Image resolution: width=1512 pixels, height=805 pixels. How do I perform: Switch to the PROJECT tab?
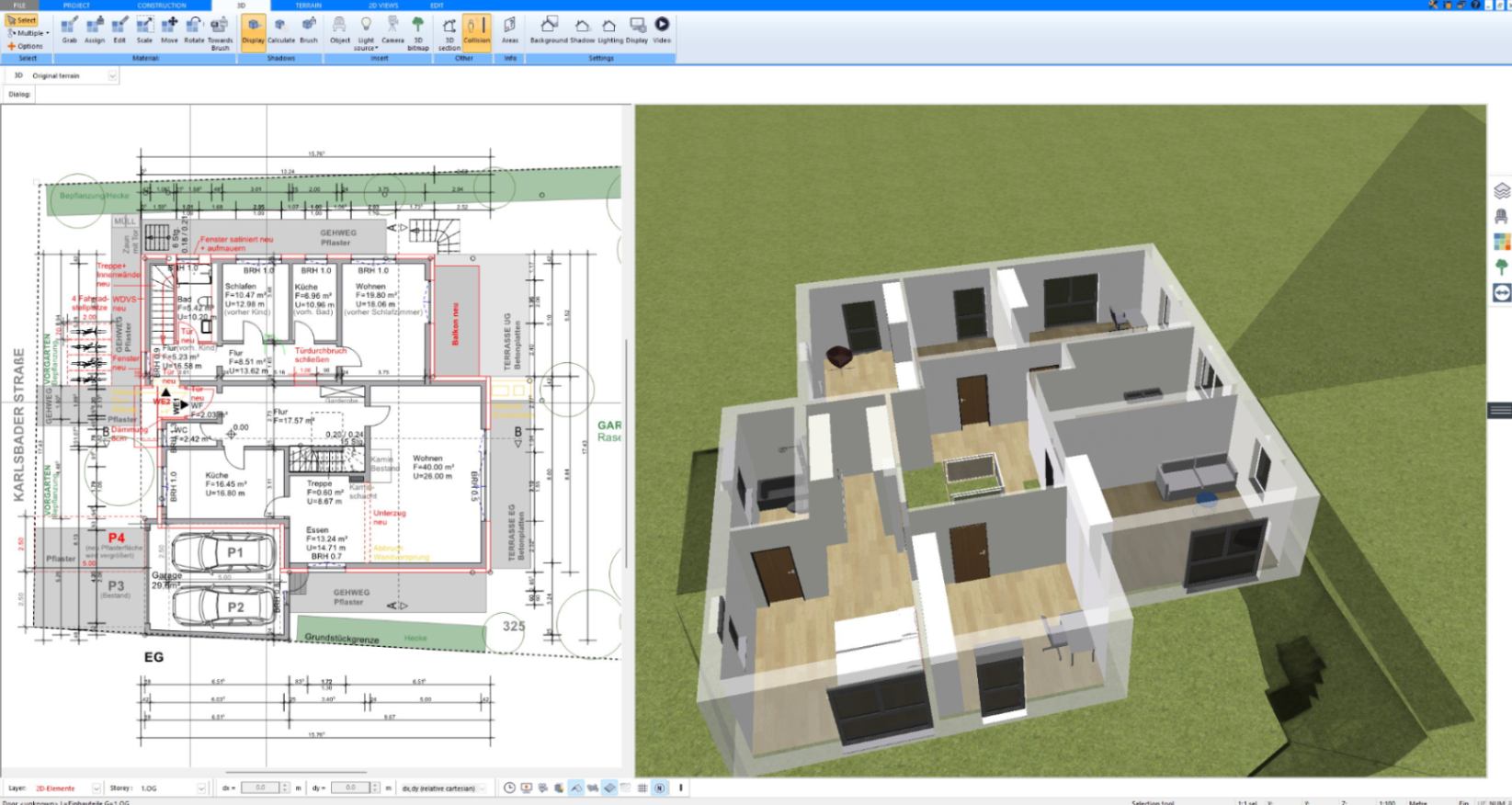[76, 6]
